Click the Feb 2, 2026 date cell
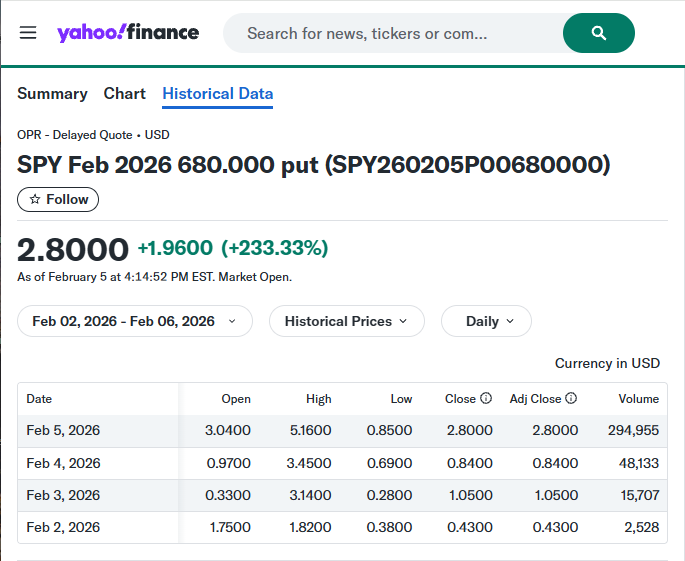 [63, 527]
